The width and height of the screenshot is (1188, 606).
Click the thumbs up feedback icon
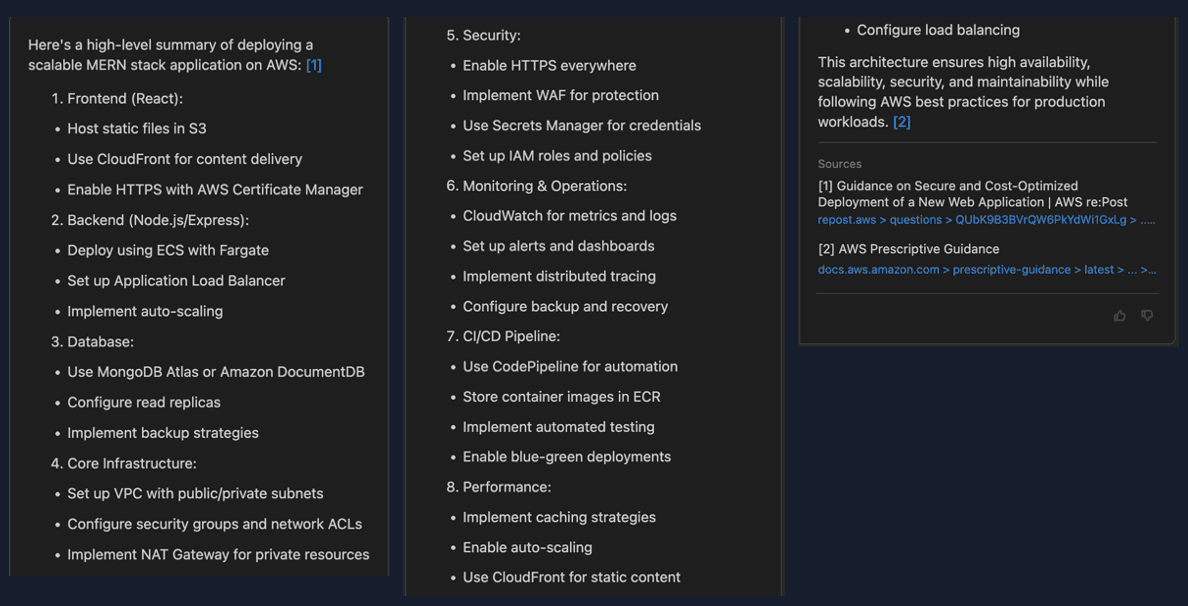coord(1119,316)
